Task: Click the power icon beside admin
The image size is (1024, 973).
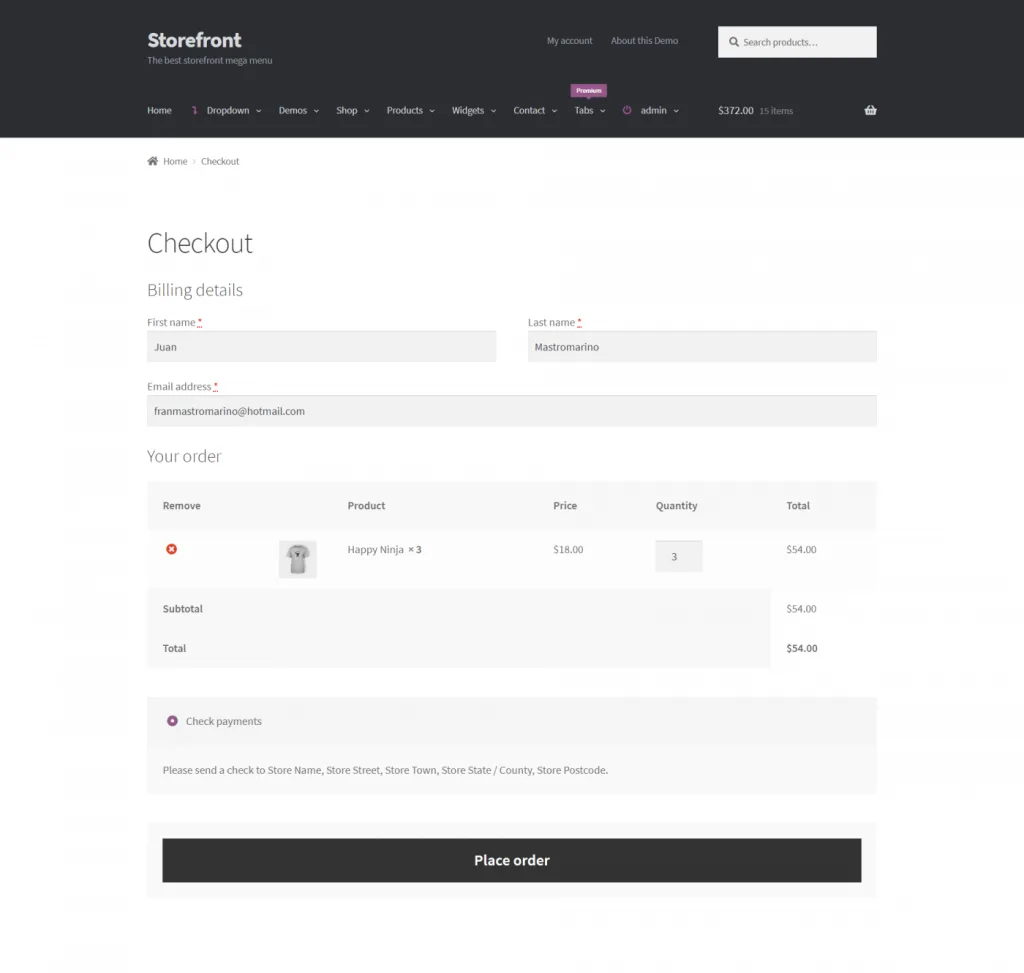Action: [627, 110]
